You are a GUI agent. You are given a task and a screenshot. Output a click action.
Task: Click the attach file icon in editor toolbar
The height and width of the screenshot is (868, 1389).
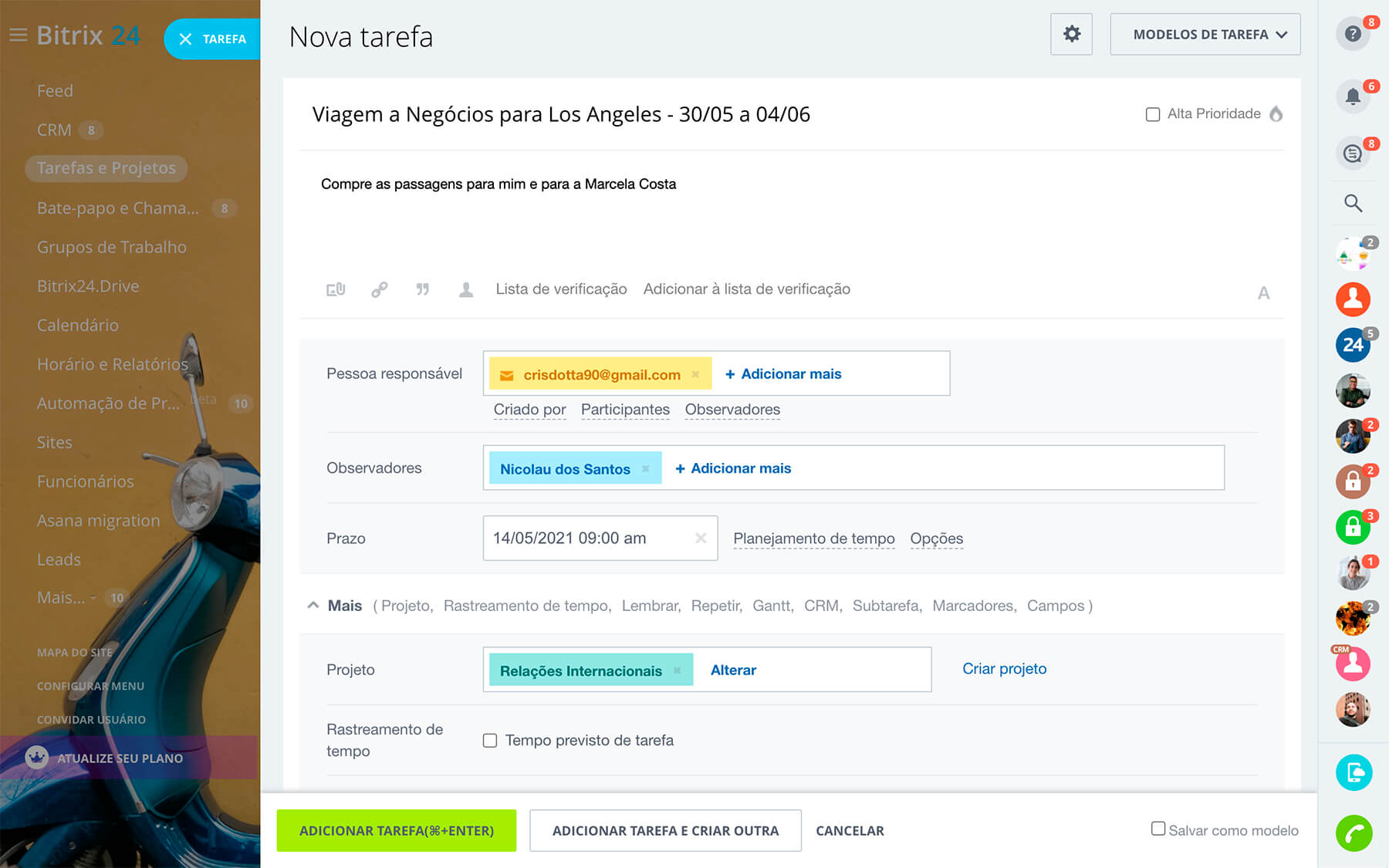pos(336,289)
